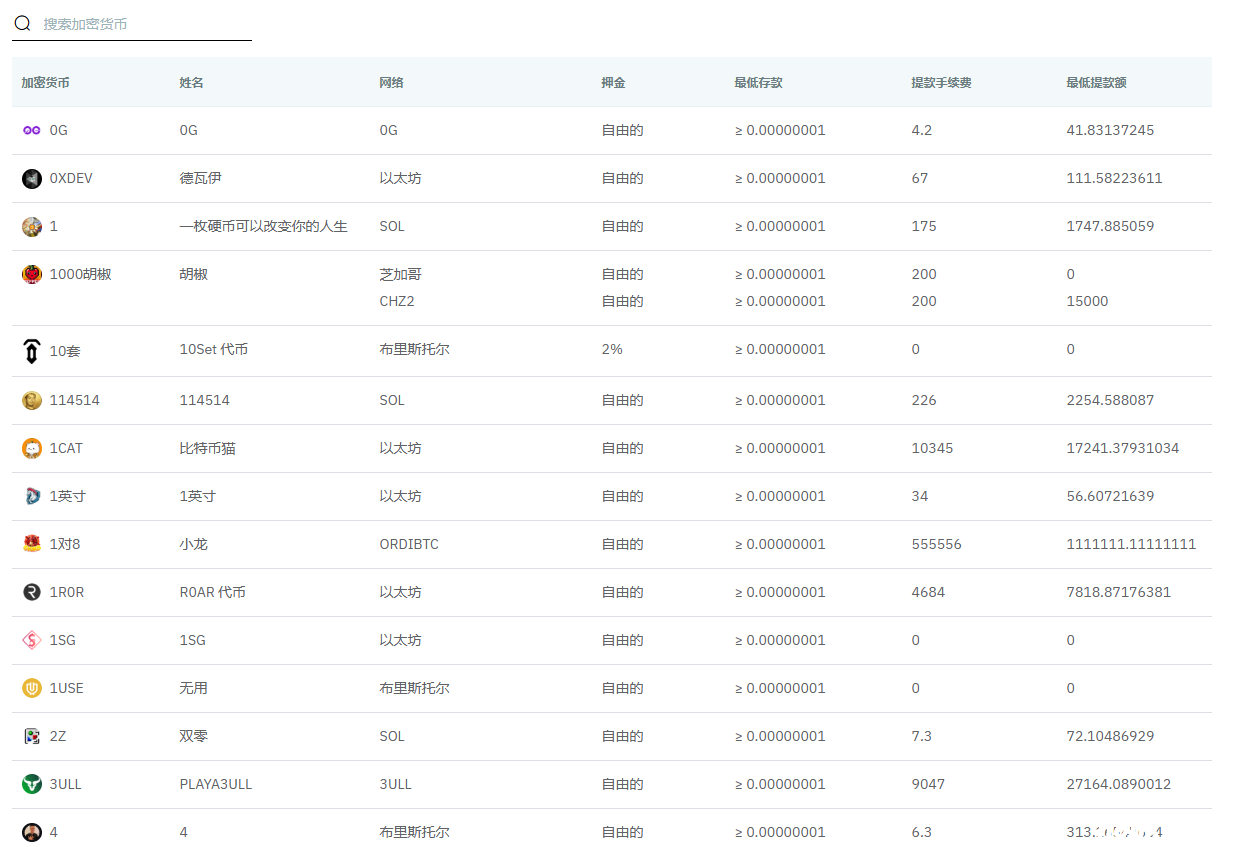Select the 1USE yellow coin icon

coord(32,688)
